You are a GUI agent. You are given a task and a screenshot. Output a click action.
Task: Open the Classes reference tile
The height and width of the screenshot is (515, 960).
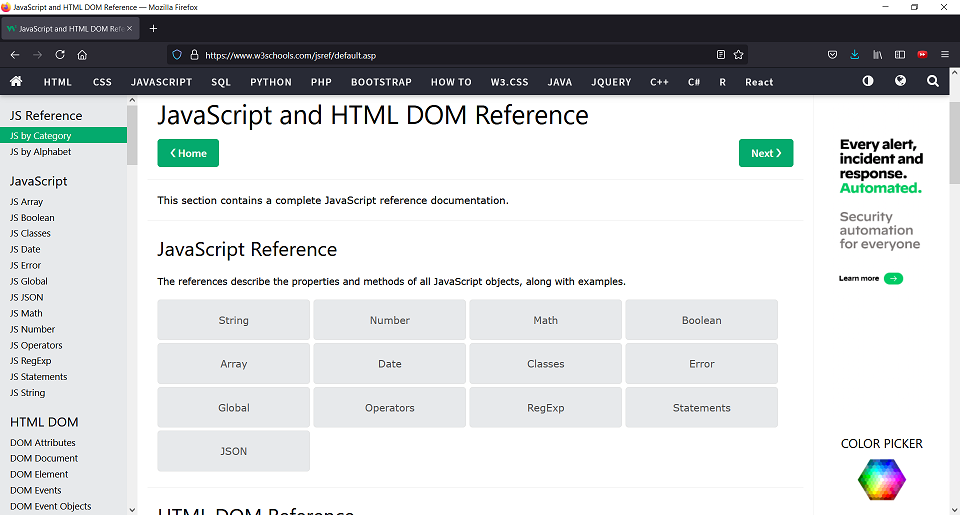tap(546, 364)
